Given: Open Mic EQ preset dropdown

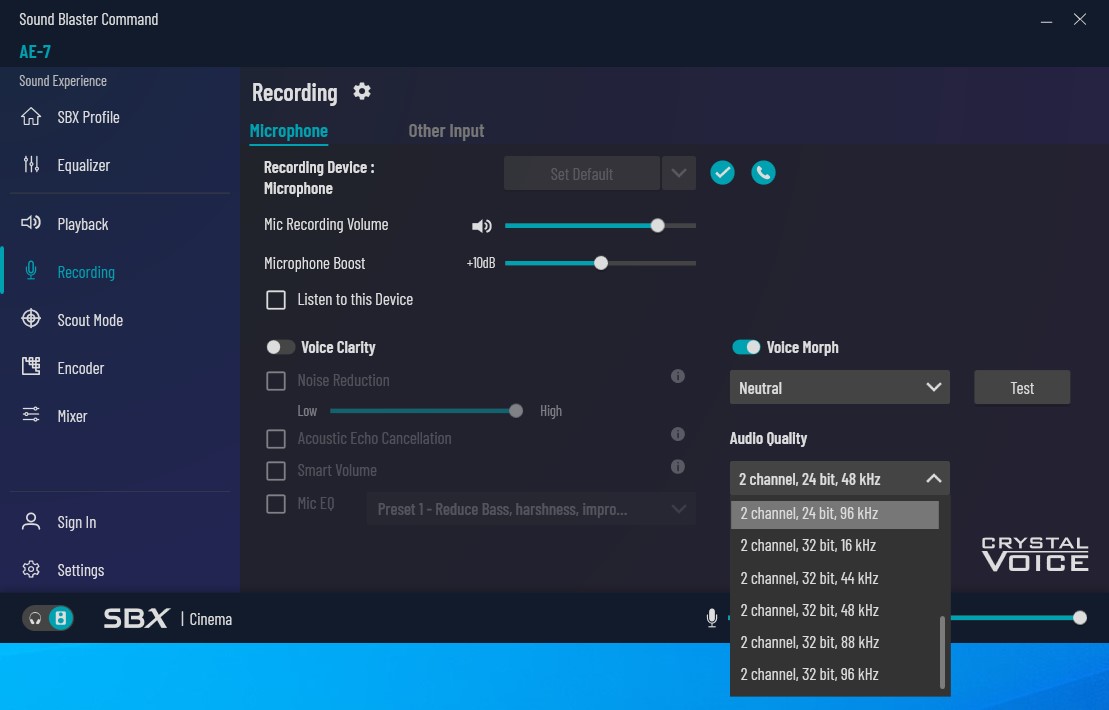Looking at the screenshot, I should click(x=531, y=509).
